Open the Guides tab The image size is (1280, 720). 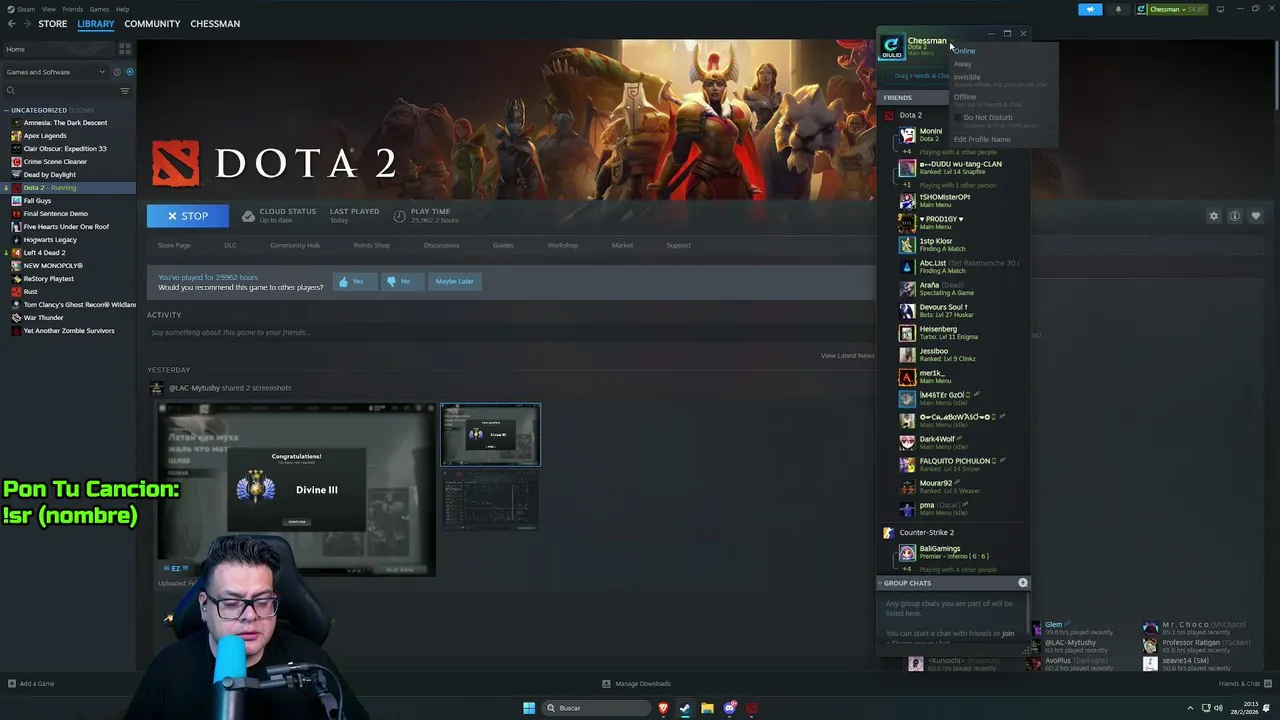503,245
